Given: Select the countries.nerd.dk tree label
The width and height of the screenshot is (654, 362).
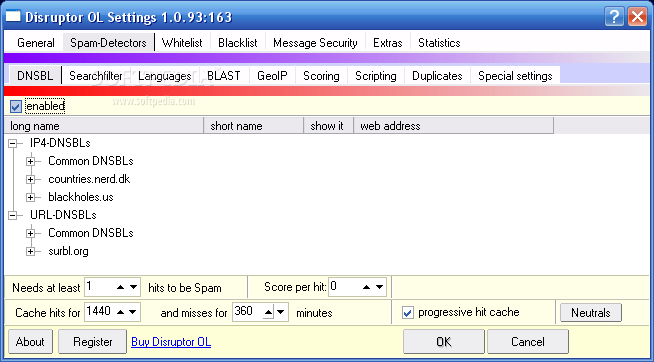Looking at the screenshot, I should point(89,179).
